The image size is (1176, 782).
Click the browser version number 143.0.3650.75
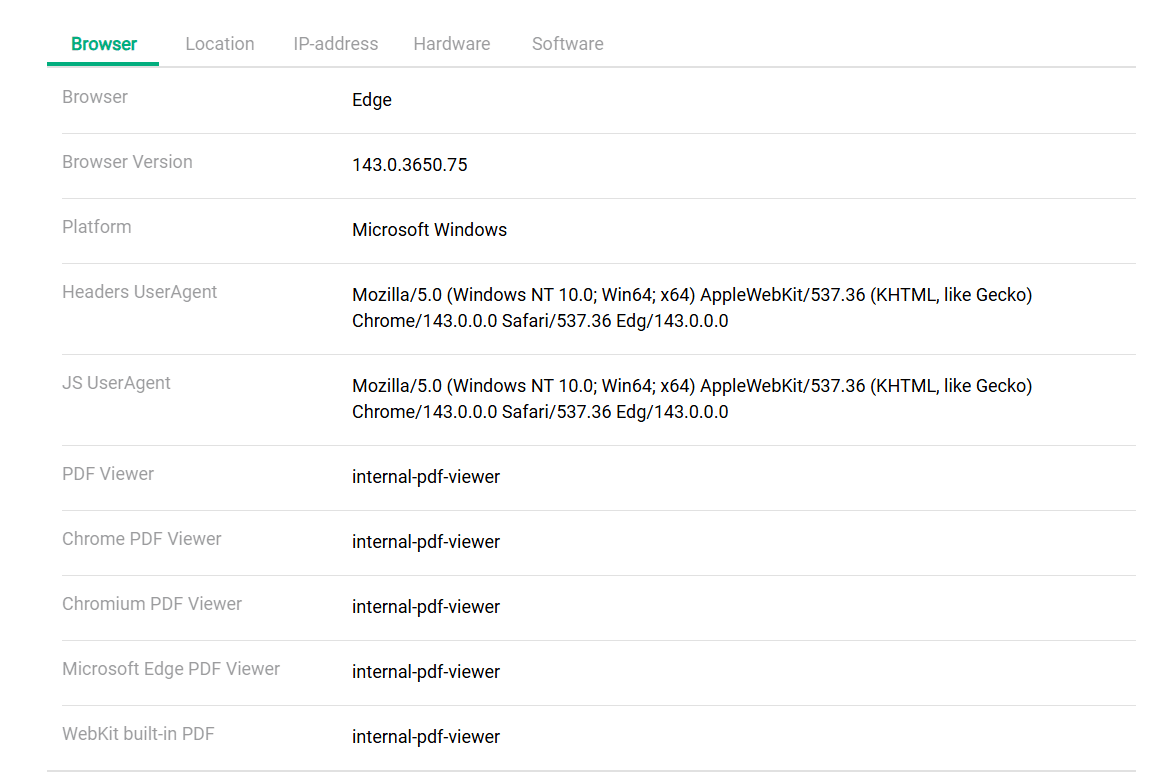(x=409, y=165)
